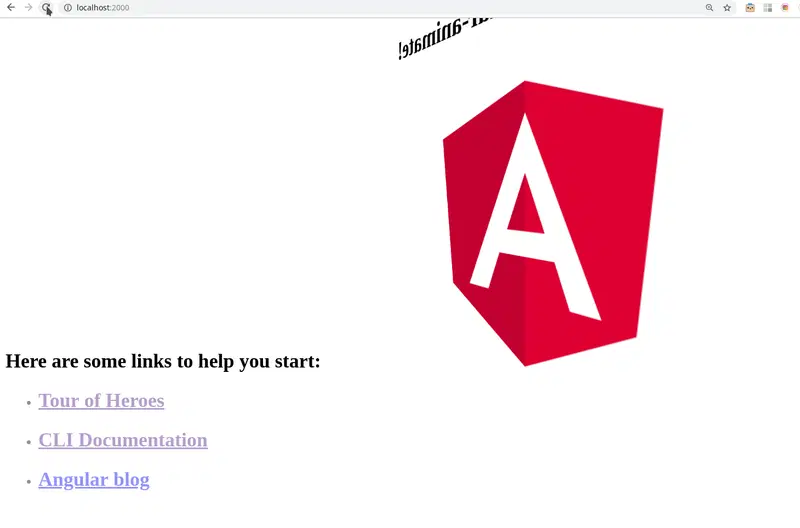Viewport: 800px width, 528px height.
Task: Click the bullet beside CLI Documentation
Action: (29, 442)
